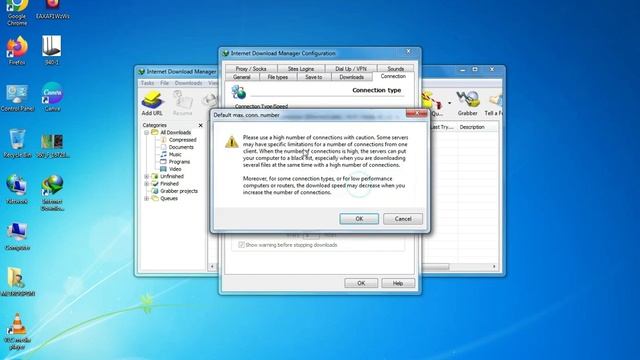Close the IDM Configuration window
640x360 pixels.
tap(408, 51)
